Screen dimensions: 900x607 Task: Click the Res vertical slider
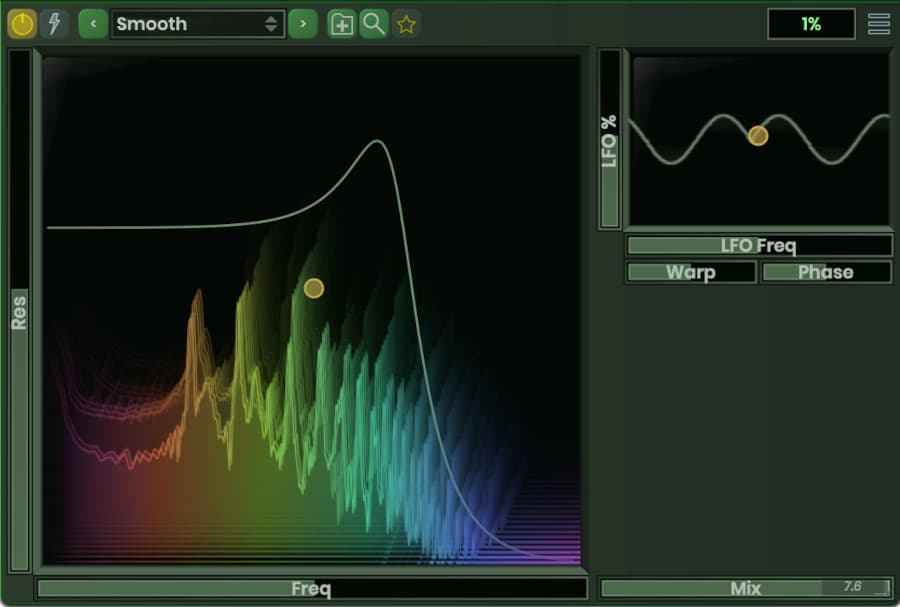point(20,310)
